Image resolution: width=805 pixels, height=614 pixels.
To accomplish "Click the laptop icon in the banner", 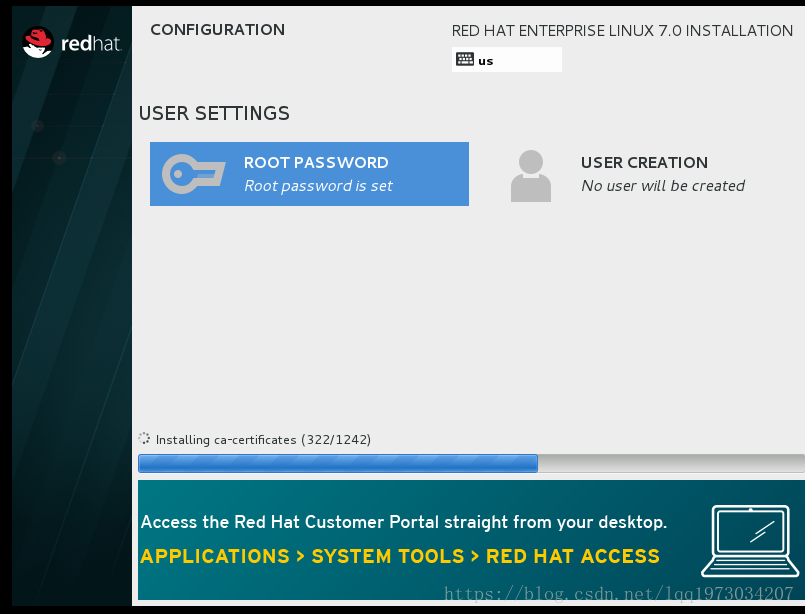I will (x=750, y=541).
